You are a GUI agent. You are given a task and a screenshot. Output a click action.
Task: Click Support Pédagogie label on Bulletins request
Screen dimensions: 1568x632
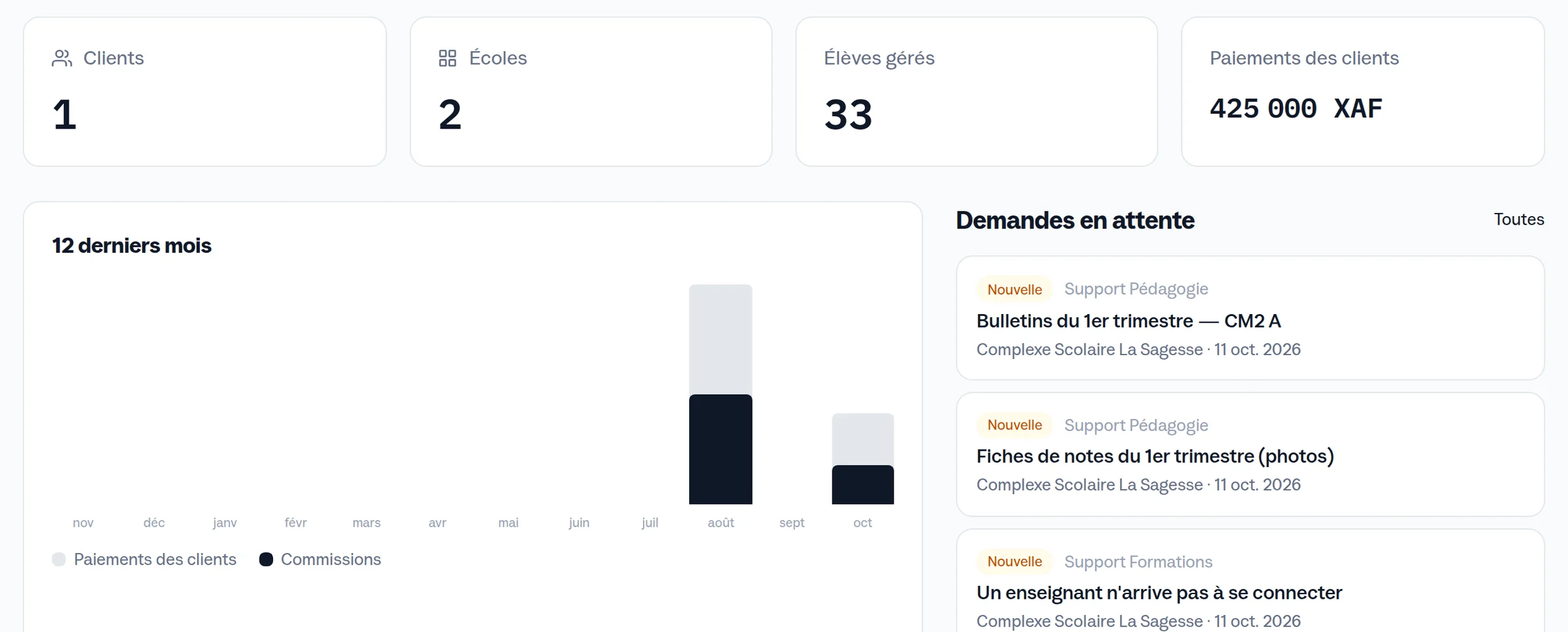pos(1136,289)
